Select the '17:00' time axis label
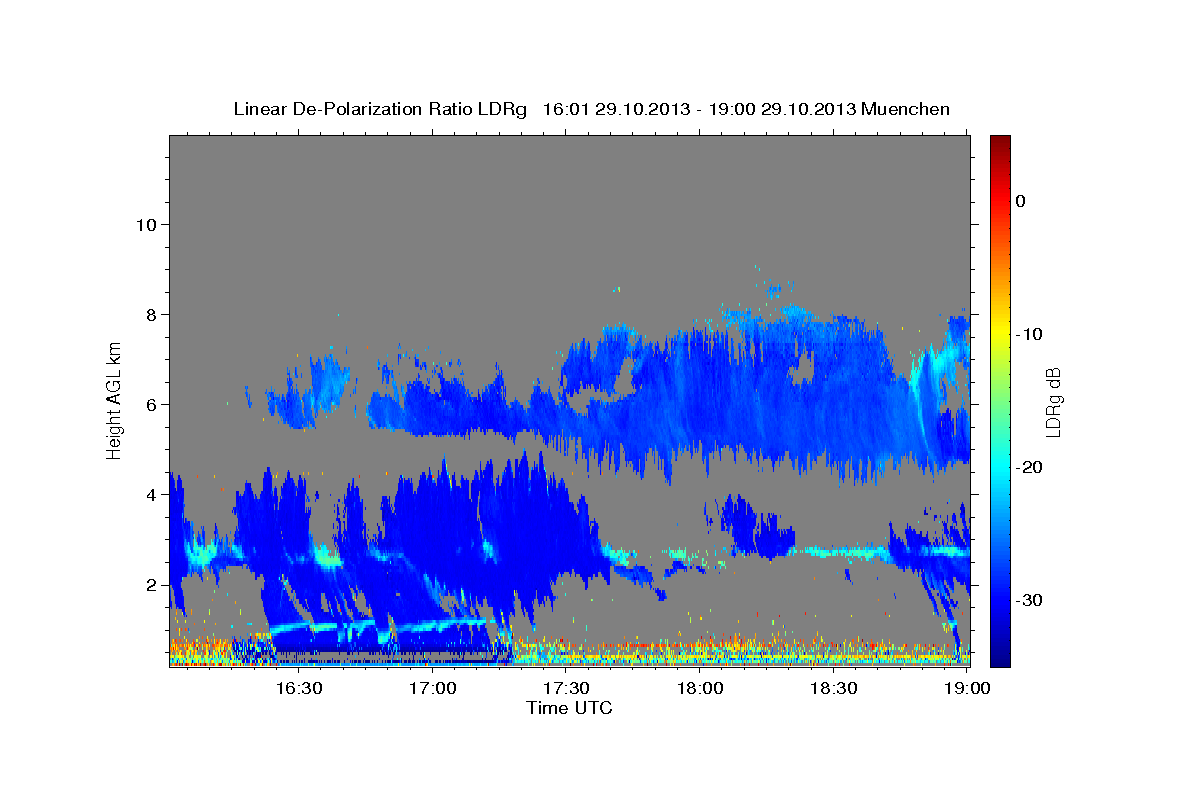Screen dimensions: 1200x800 (433, 688)
